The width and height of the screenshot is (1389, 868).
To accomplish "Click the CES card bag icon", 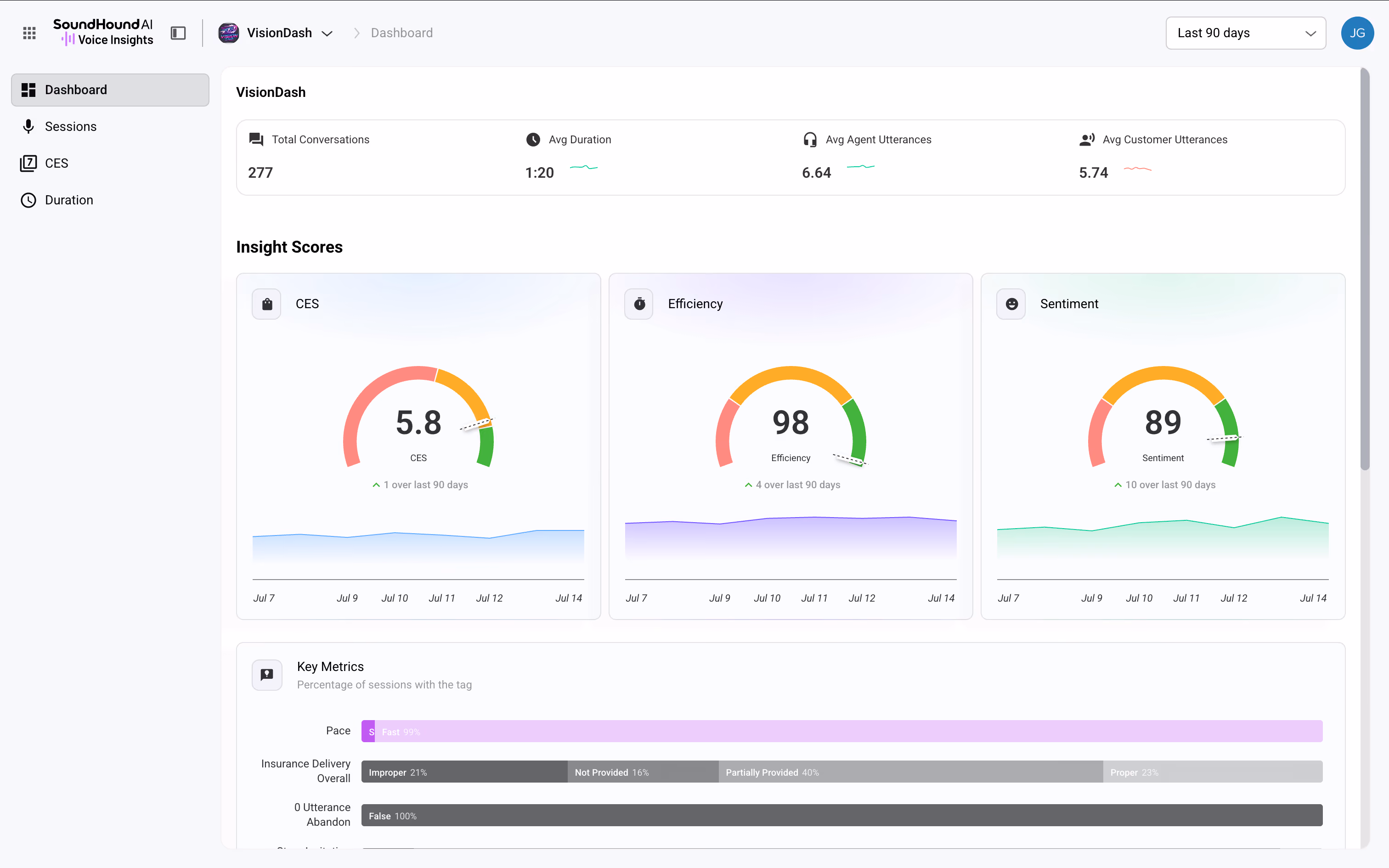I will [x=267, y=304].
